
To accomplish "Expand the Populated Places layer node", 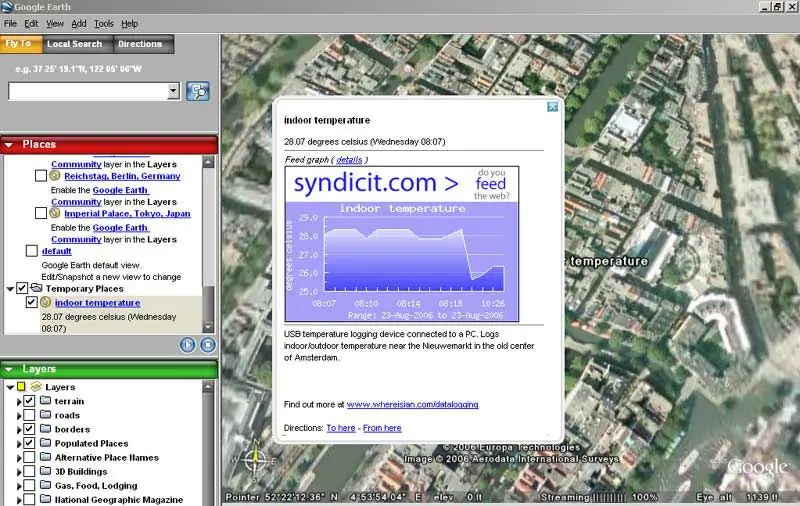I will click(19, 444).
